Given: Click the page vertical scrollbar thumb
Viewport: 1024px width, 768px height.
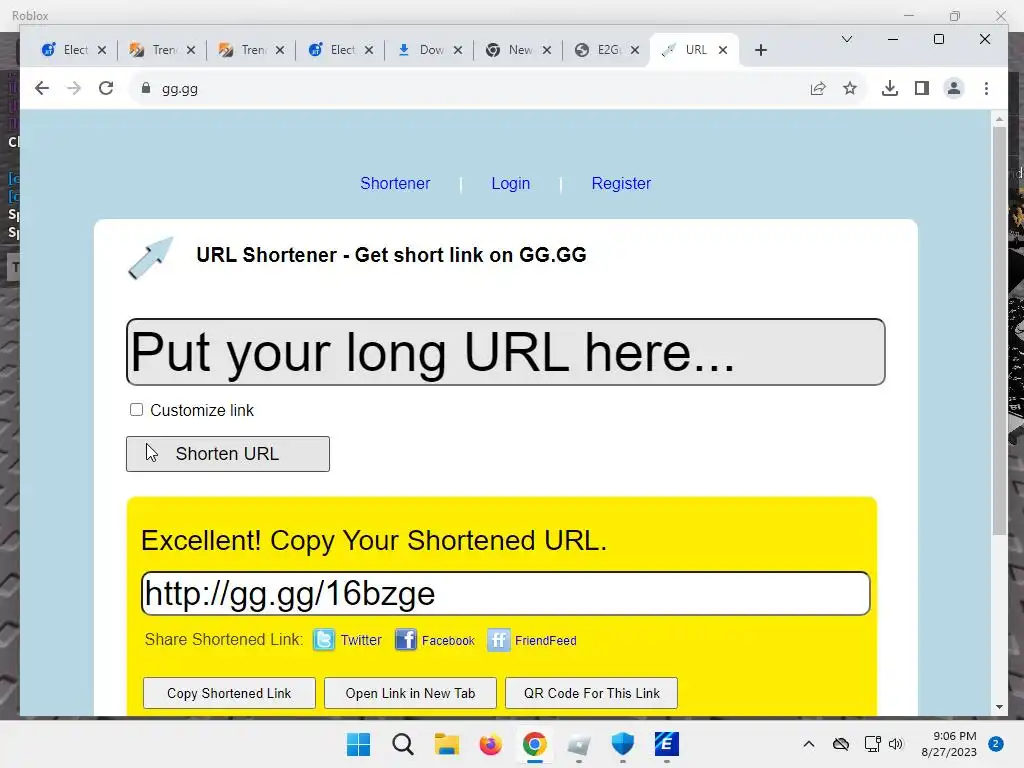Looking at the screenshot, I should 999,330.
